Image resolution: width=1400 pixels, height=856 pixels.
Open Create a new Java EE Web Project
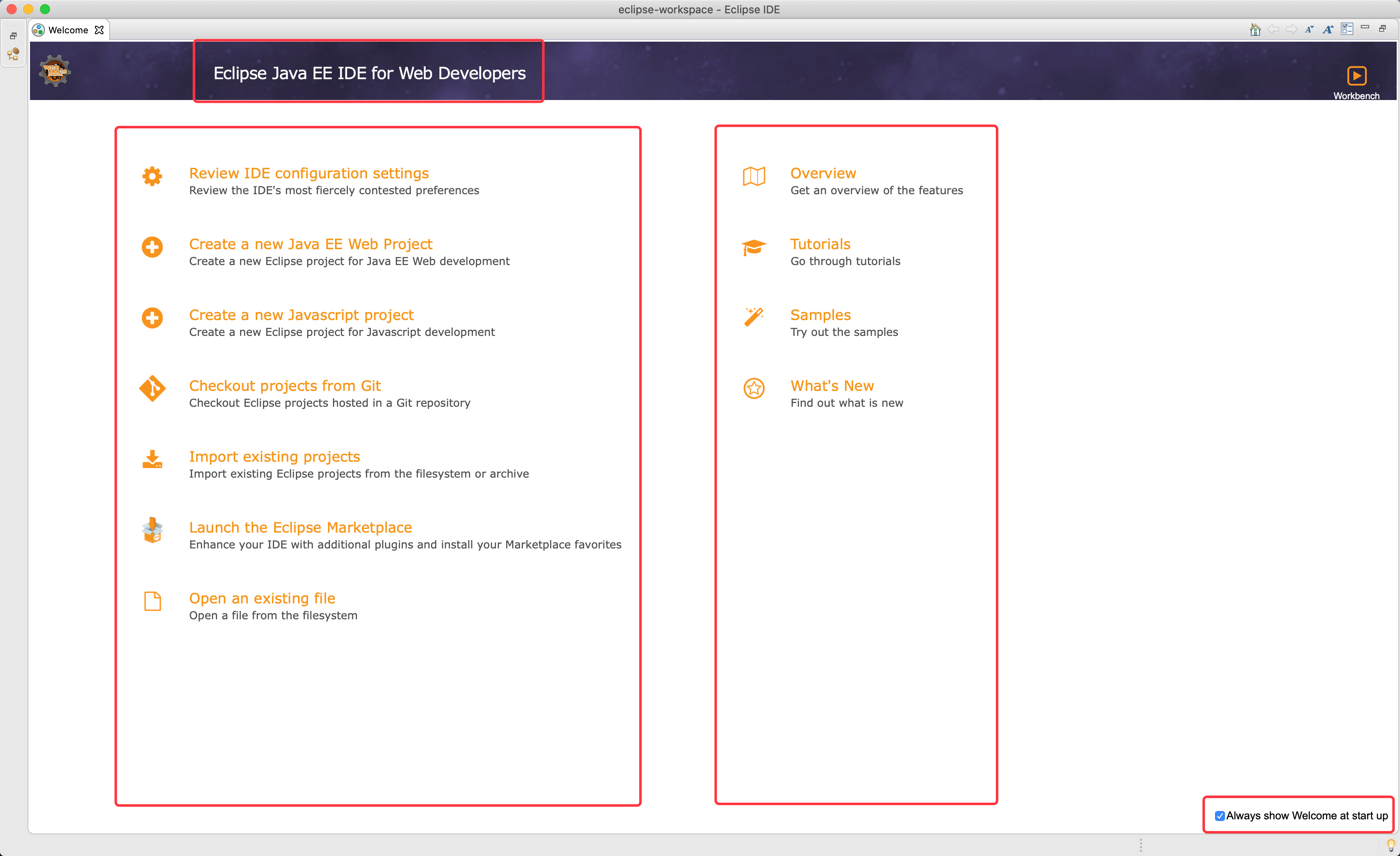pos(311,244)
